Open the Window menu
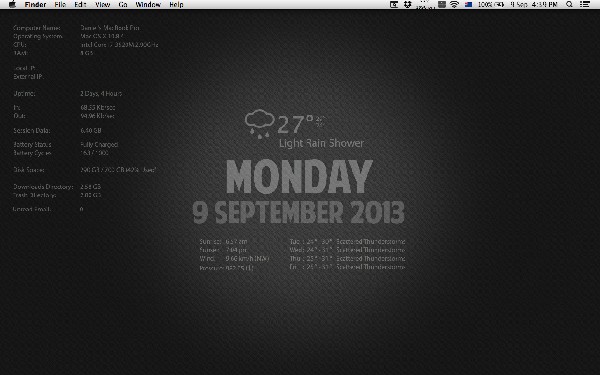Viewport: 600px width, 375px height. (x=148, y=5)
